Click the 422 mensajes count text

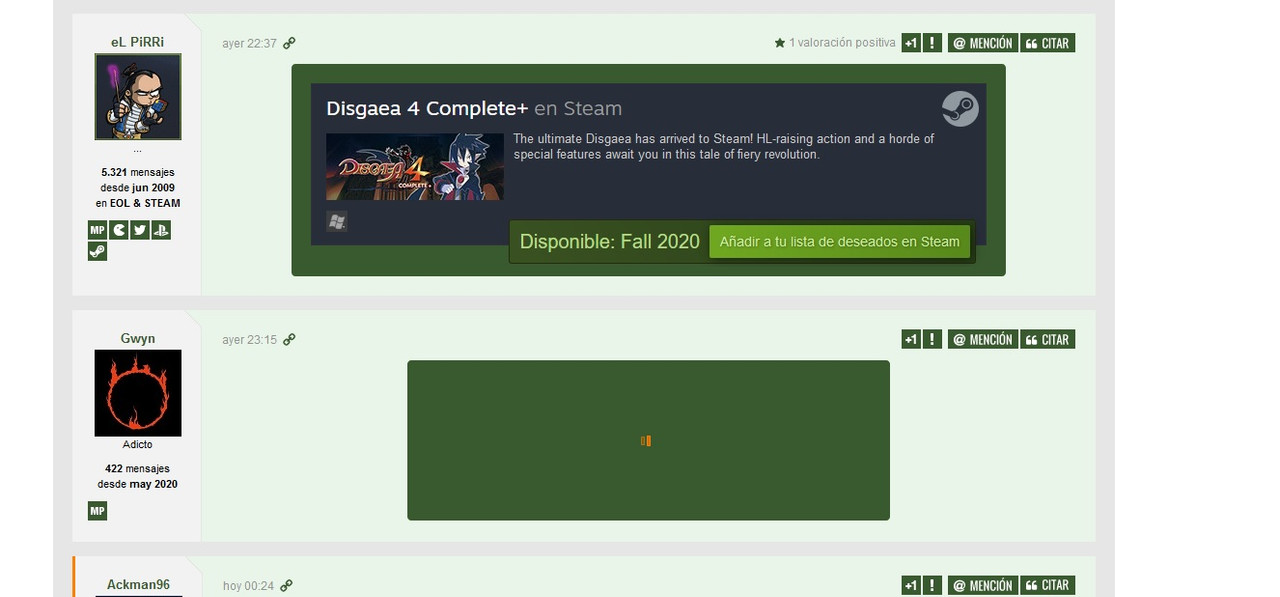[138, 468]
